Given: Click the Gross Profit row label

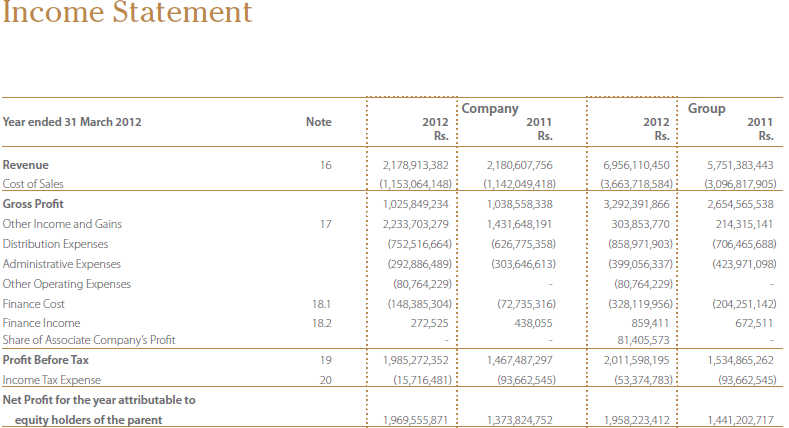Looking at the screenshot, I should coord(34,204).
